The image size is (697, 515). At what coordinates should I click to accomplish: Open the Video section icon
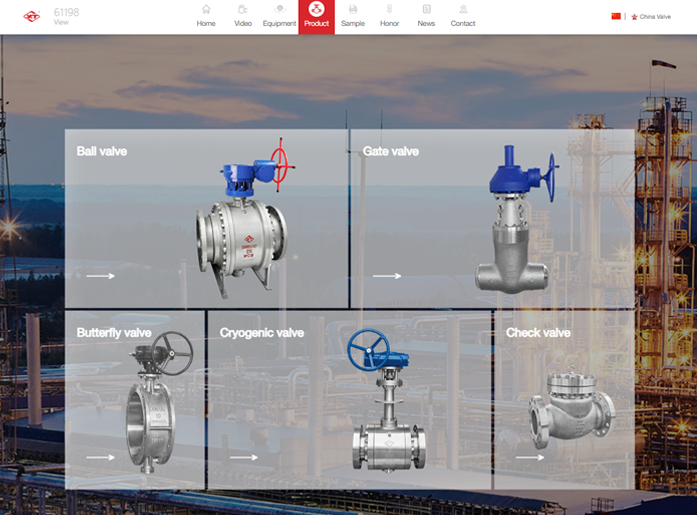click(243, 9)
